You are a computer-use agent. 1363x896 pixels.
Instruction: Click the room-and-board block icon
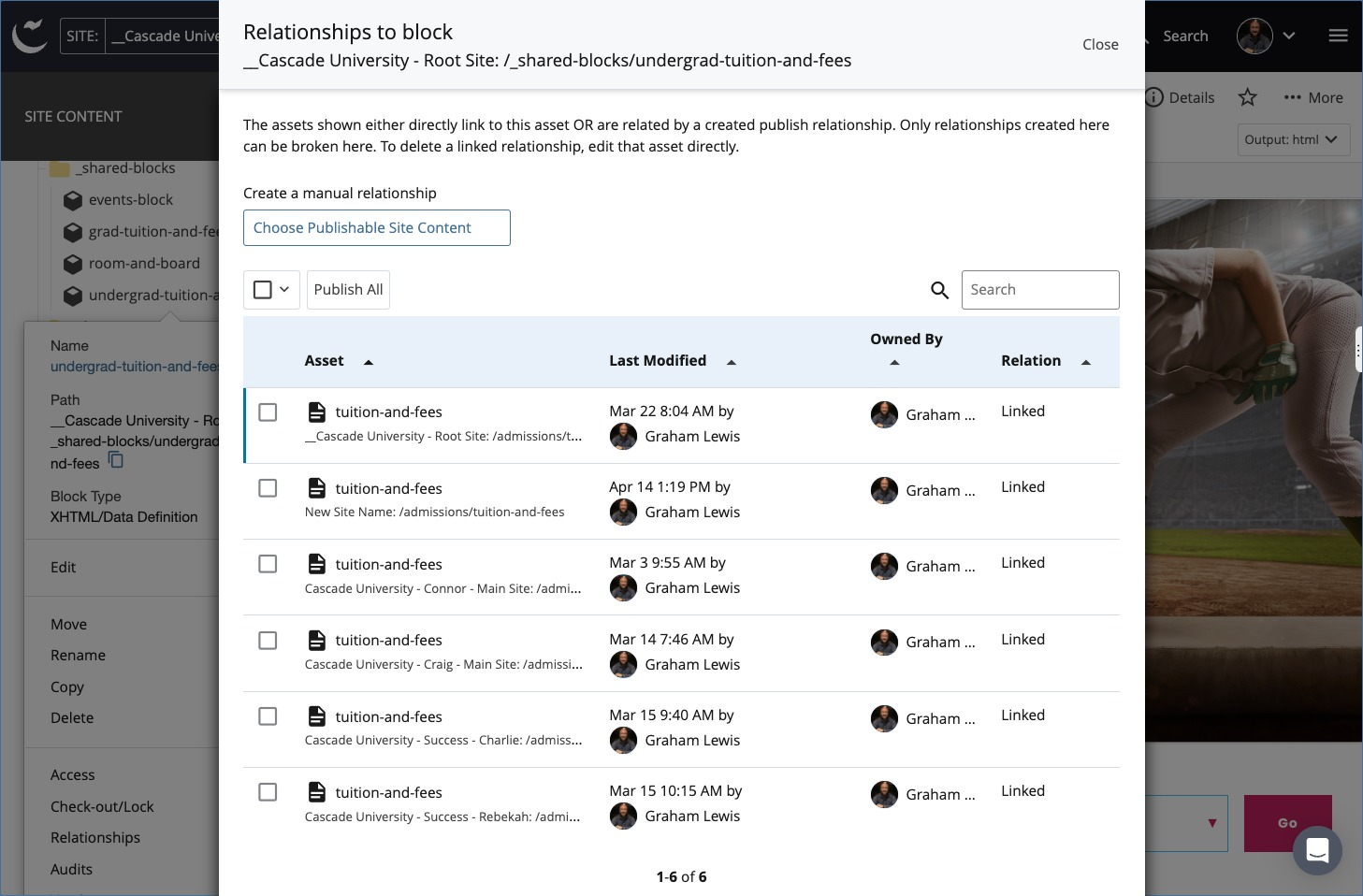click(x=73, y=264)
